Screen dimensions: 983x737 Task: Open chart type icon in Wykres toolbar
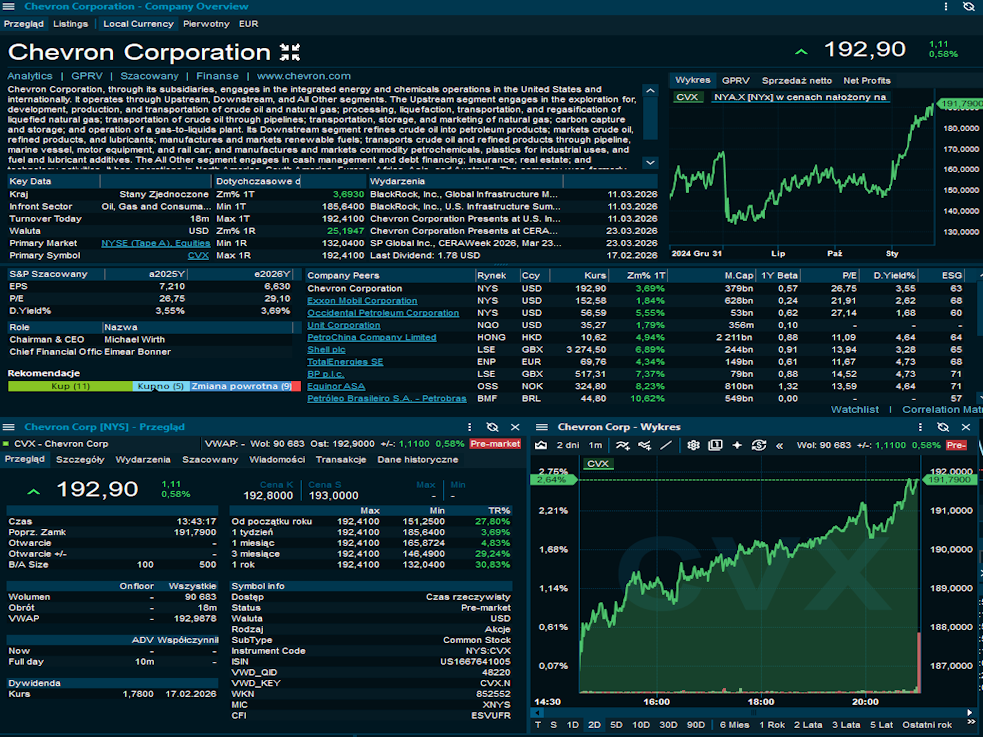coord(541,445)
